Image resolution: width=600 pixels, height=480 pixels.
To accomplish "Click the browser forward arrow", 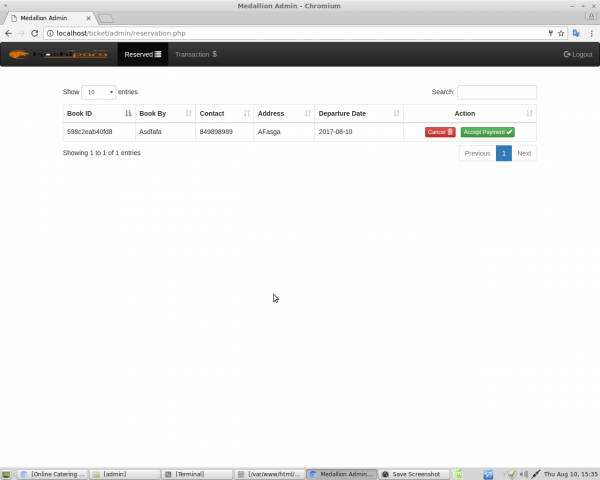I will coord(21,33).
